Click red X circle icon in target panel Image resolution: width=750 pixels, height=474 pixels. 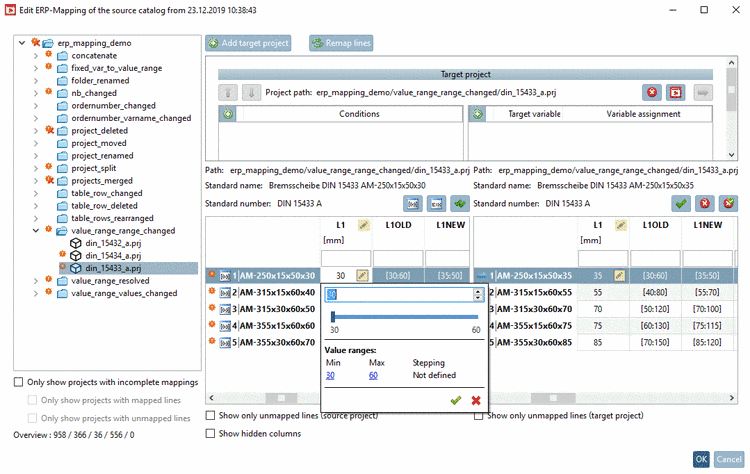[705, 204]
